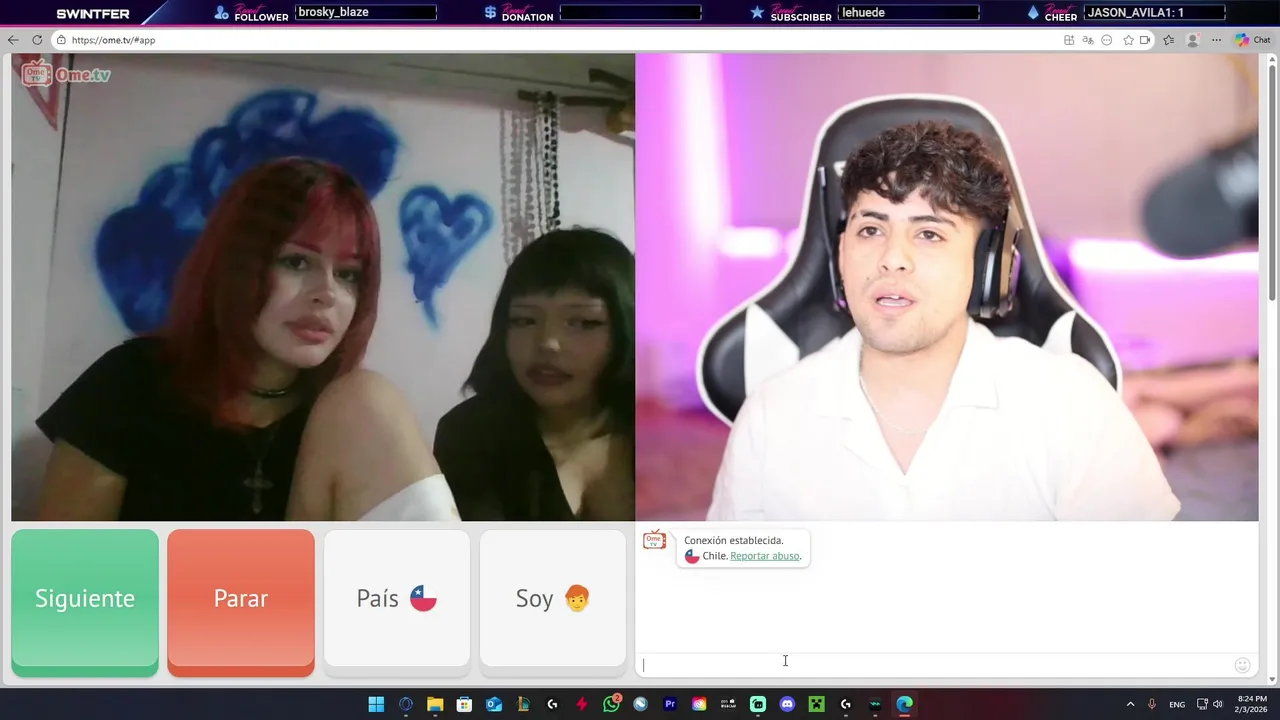This screenshot has height=720, width=1280.
Task: Add this page to favorites
Action: 1128,40
